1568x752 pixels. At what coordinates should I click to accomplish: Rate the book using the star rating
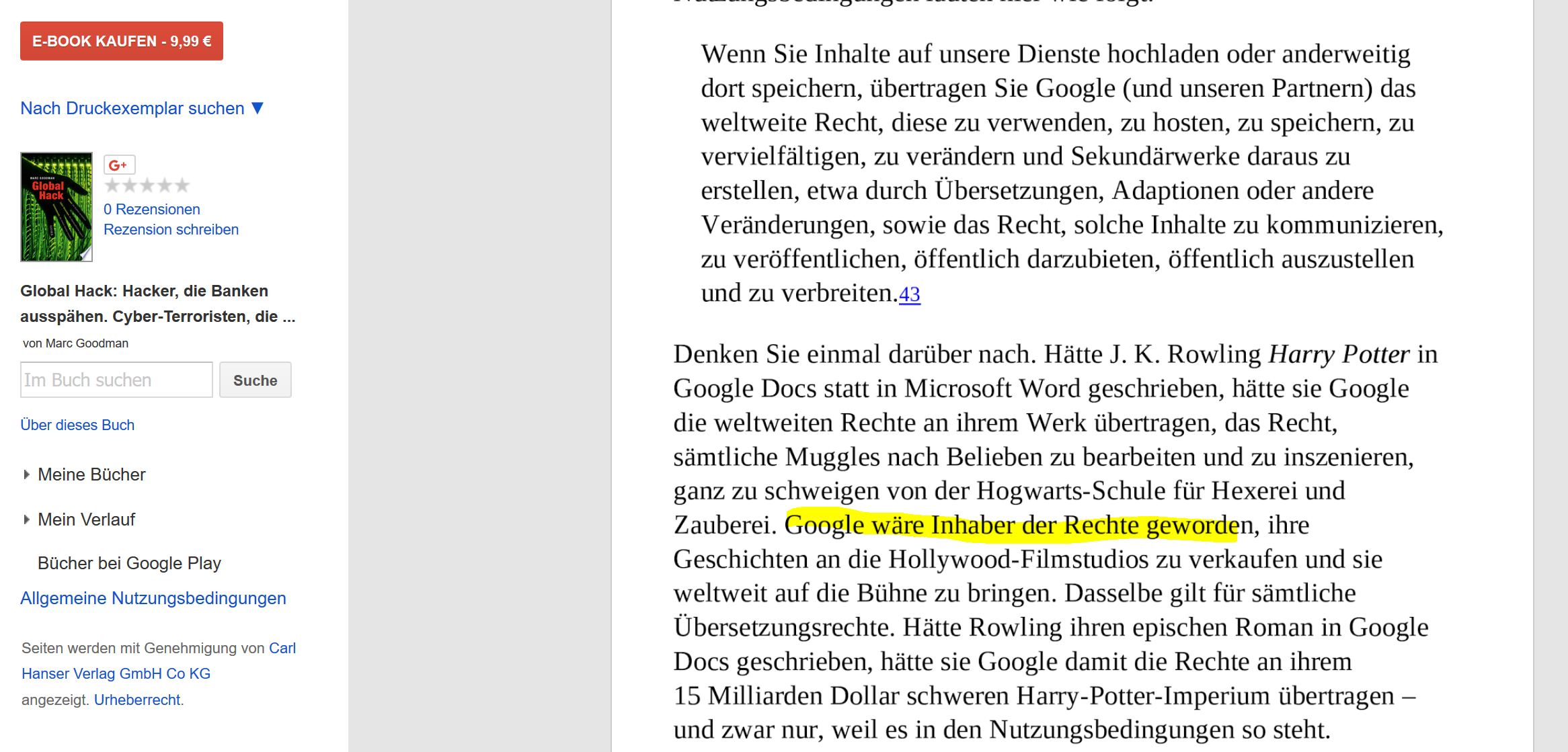click(147, 185)
